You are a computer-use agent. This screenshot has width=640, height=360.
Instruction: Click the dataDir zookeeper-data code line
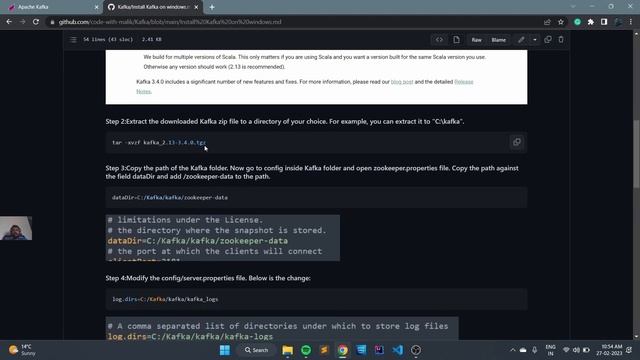[x=170, y=198]
